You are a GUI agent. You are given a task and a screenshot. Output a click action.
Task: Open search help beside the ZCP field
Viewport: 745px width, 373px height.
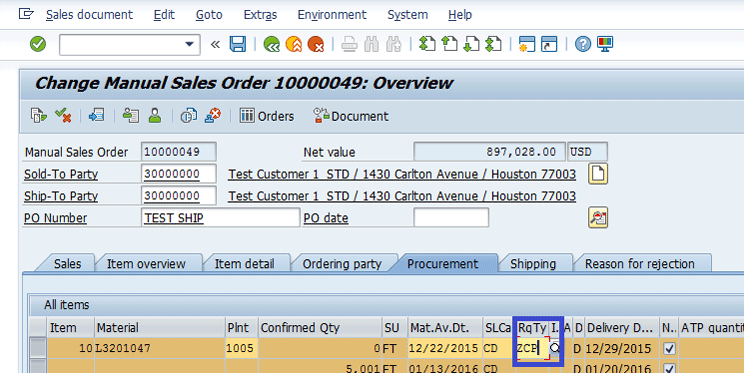(555, 348)
